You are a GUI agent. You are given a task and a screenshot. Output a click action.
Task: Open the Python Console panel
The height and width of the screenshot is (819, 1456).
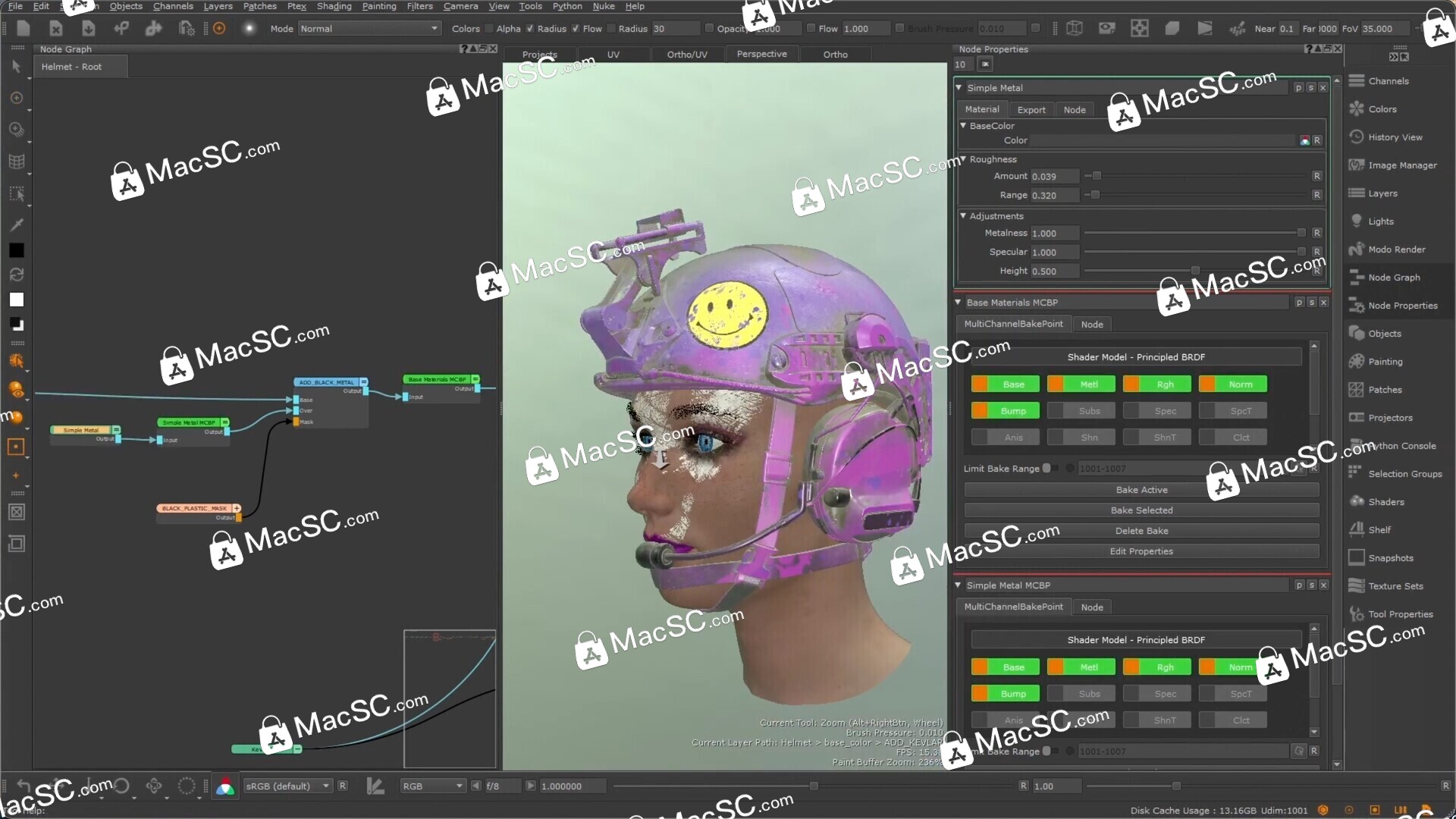[x=1398, y=445]
